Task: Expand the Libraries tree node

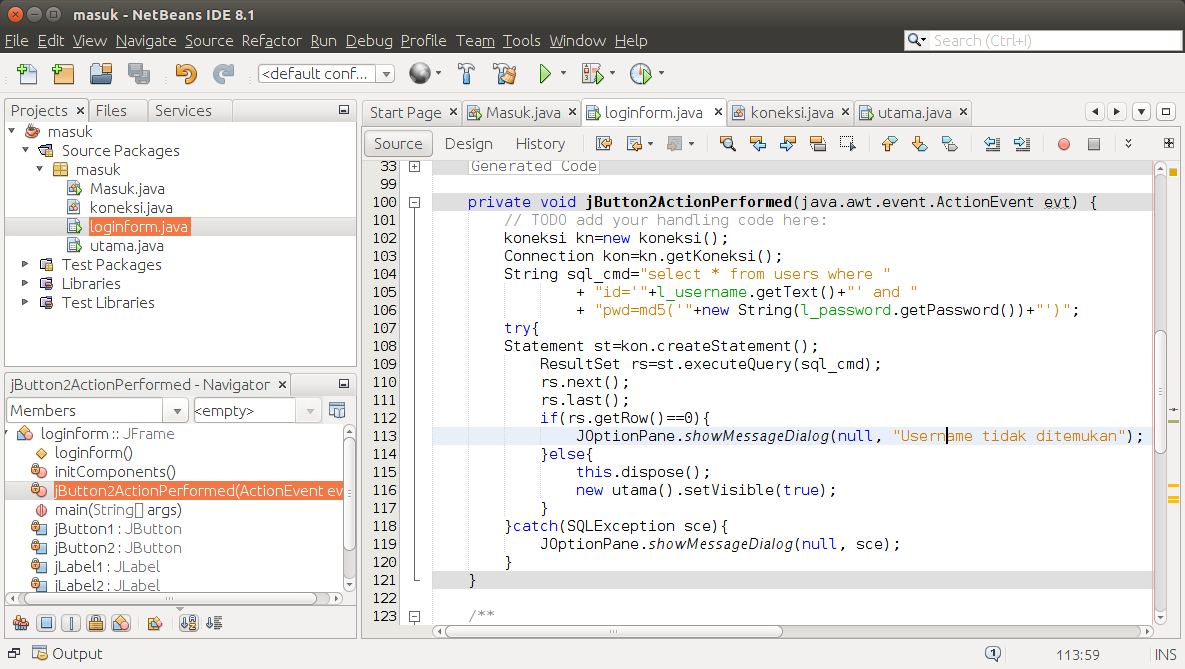Action: click(26, 284)
